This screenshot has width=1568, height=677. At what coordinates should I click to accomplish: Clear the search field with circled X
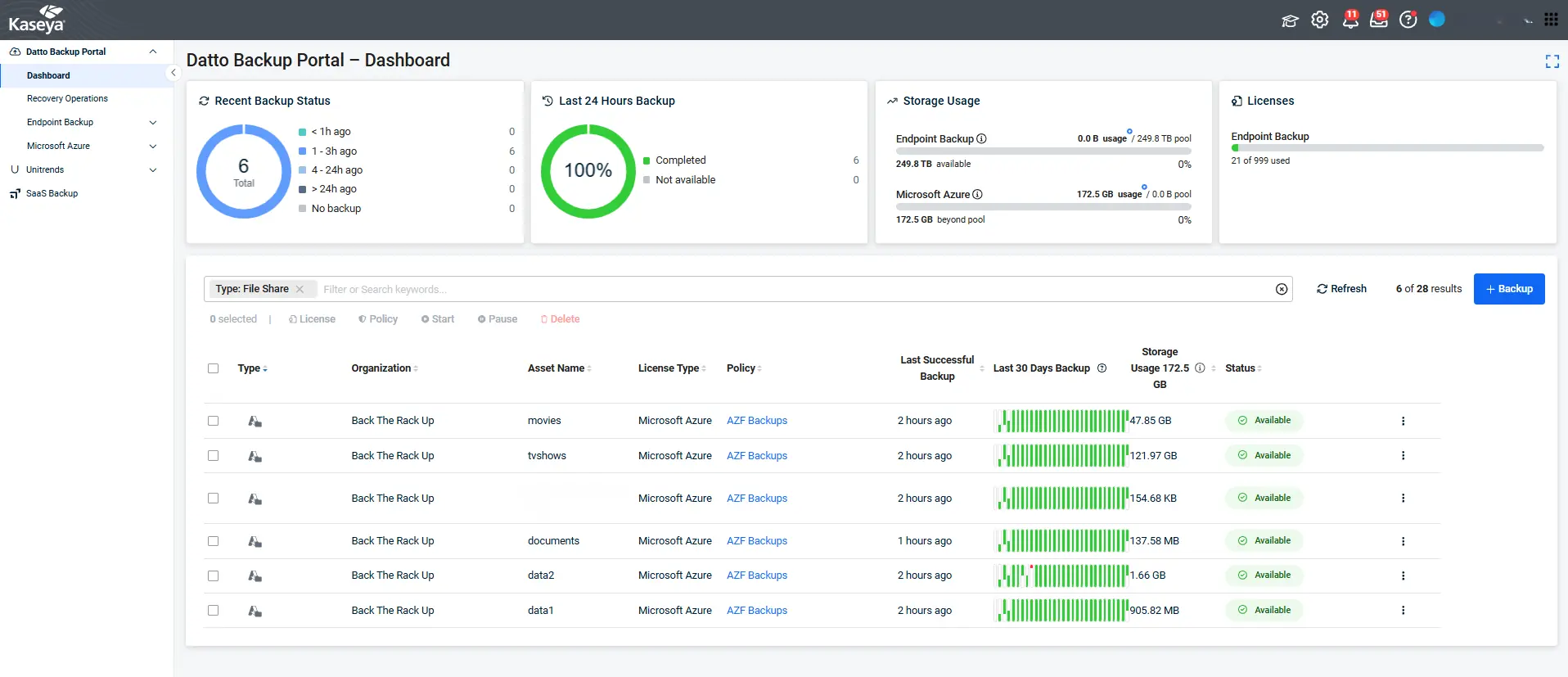1282,289
